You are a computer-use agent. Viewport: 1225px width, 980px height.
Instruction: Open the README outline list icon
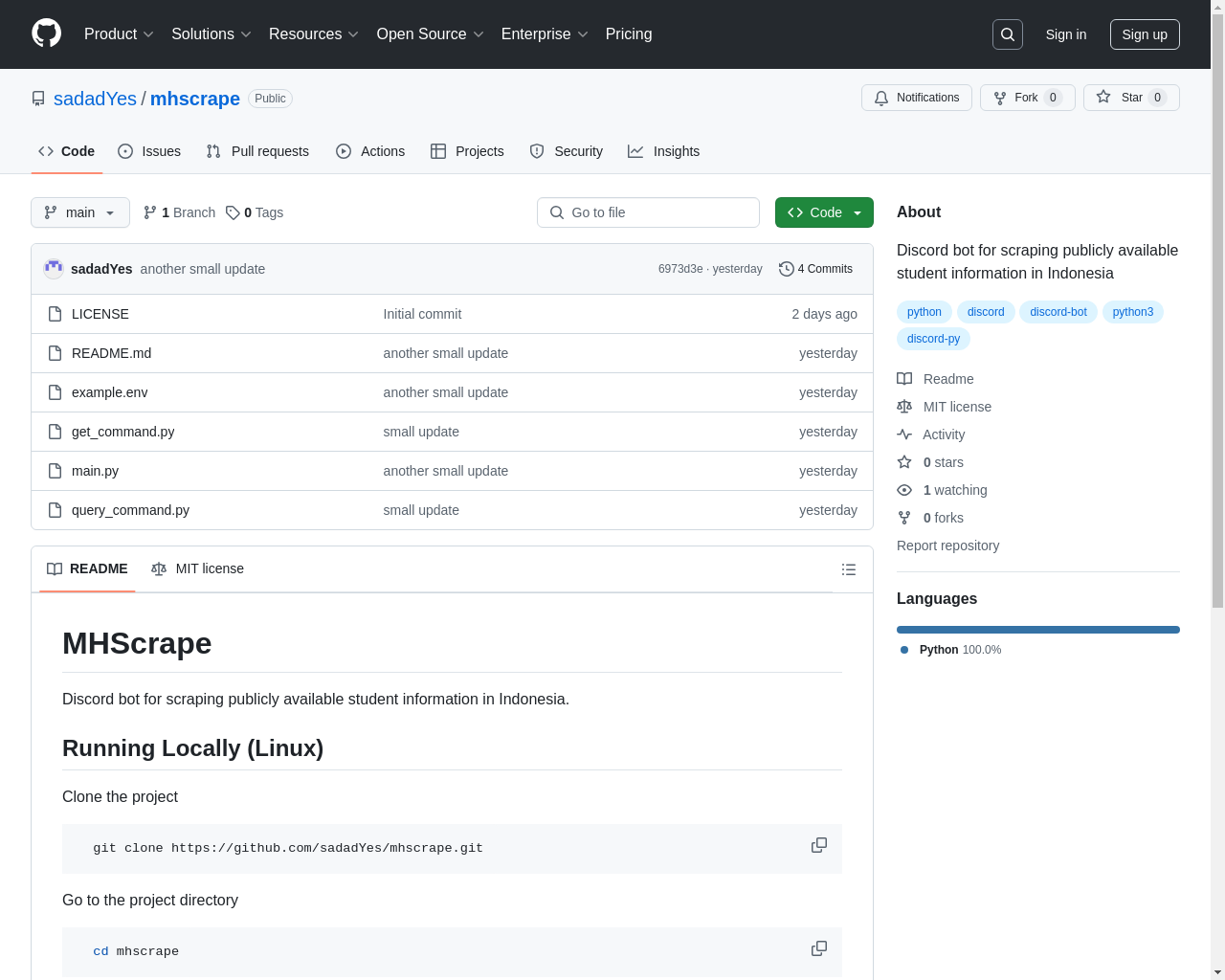[849, 569]
